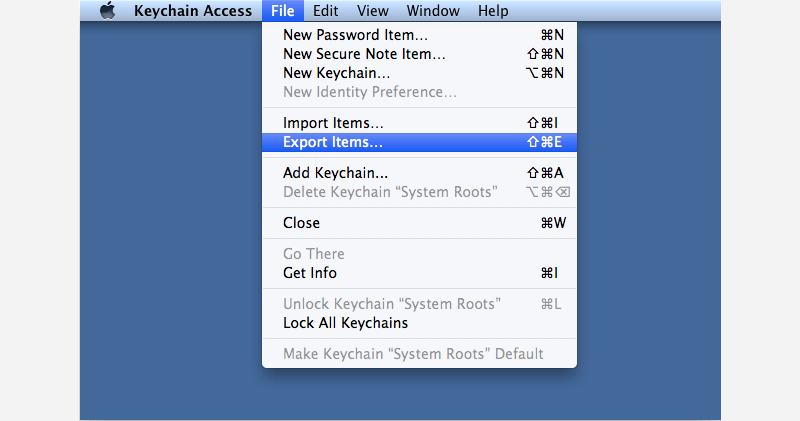The height and width of the screenshot is (421, 800).
Task: Create a New Keychain
Action: click(x=336, y=73)
